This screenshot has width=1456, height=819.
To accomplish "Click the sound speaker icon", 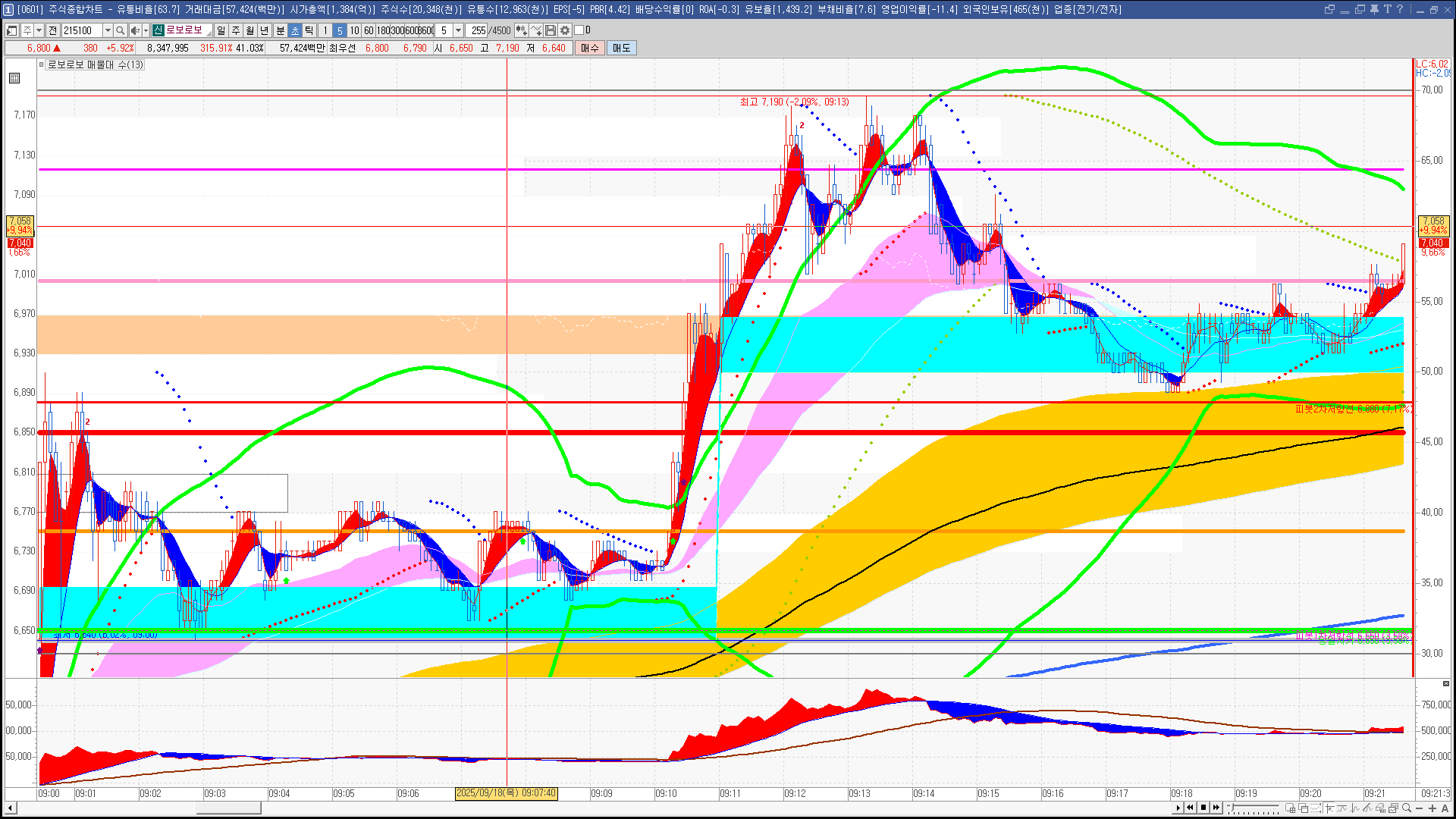I will (x=134, y=30).
